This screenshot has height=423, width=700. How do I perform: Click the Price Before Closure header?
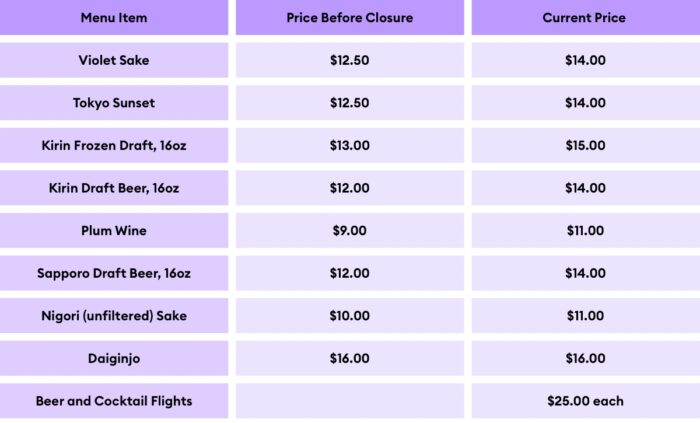click(x=349, y=18)
